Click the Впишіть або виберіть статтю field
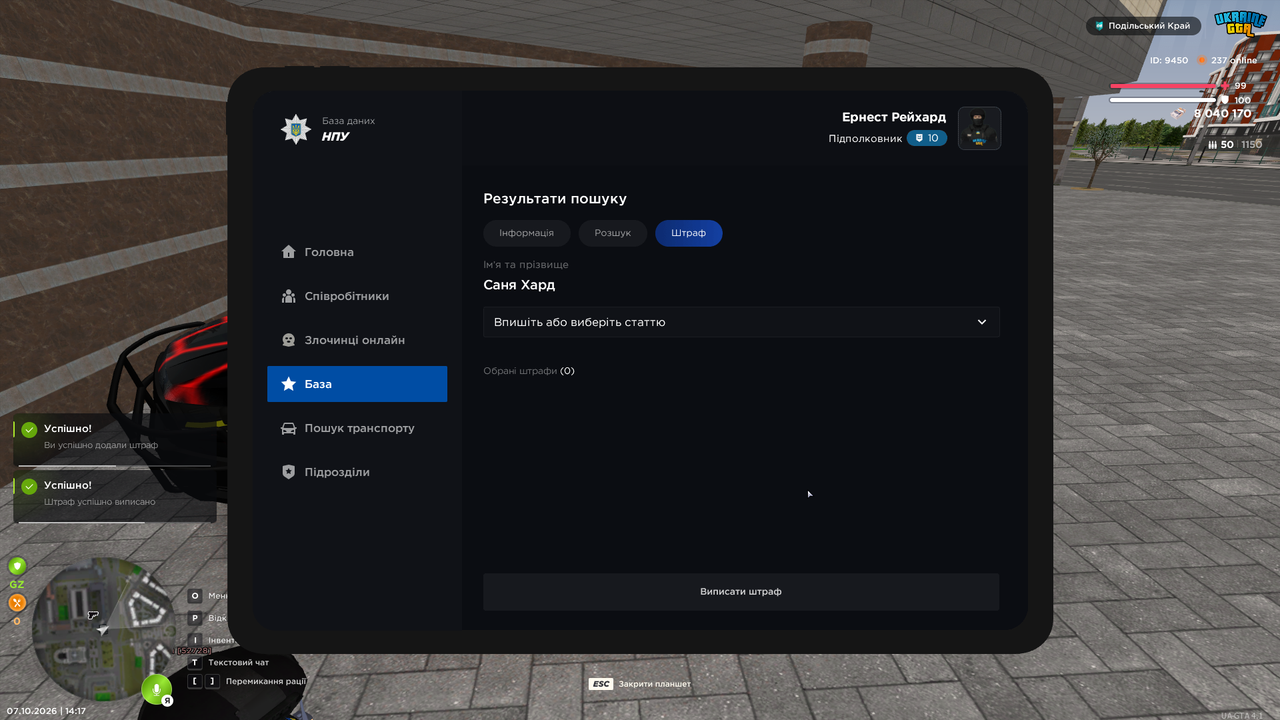The image size is (1280, 720). click(x=741, y=322)
